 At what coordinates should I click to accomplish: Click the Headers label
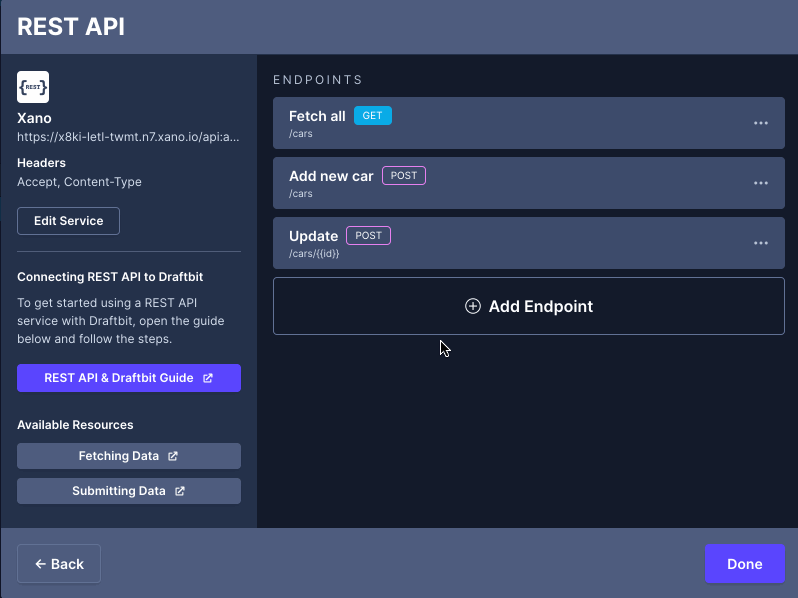point(41,163)
